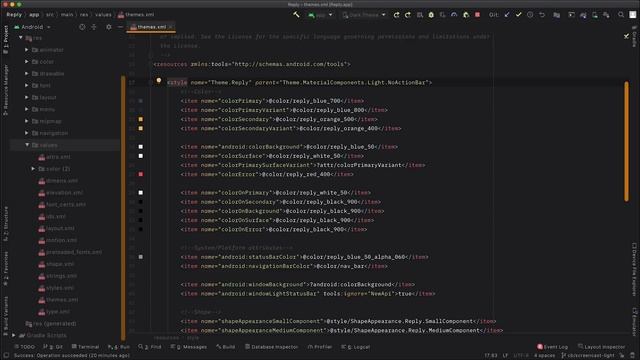Open shape.xml in the project tree

point(56,264)
